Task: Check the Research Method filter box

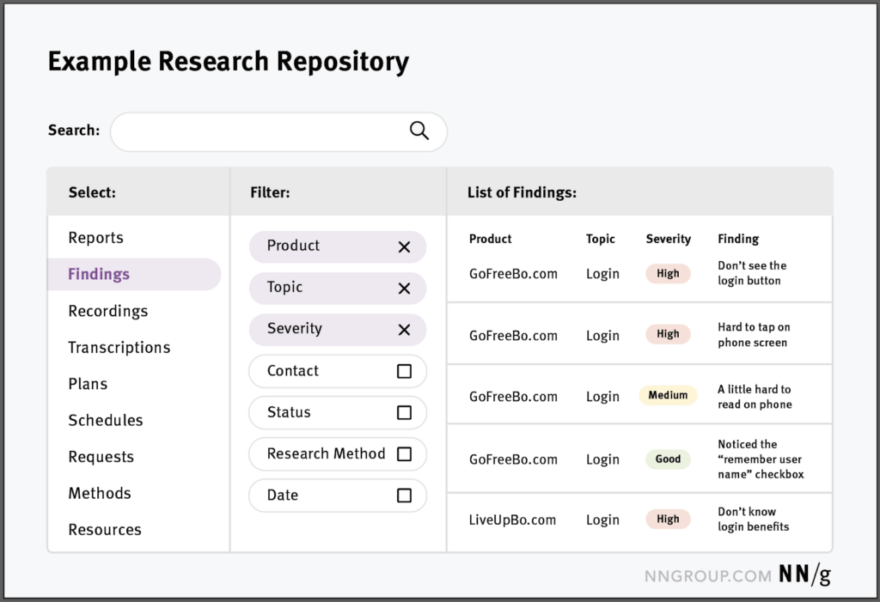Action: 404,453
